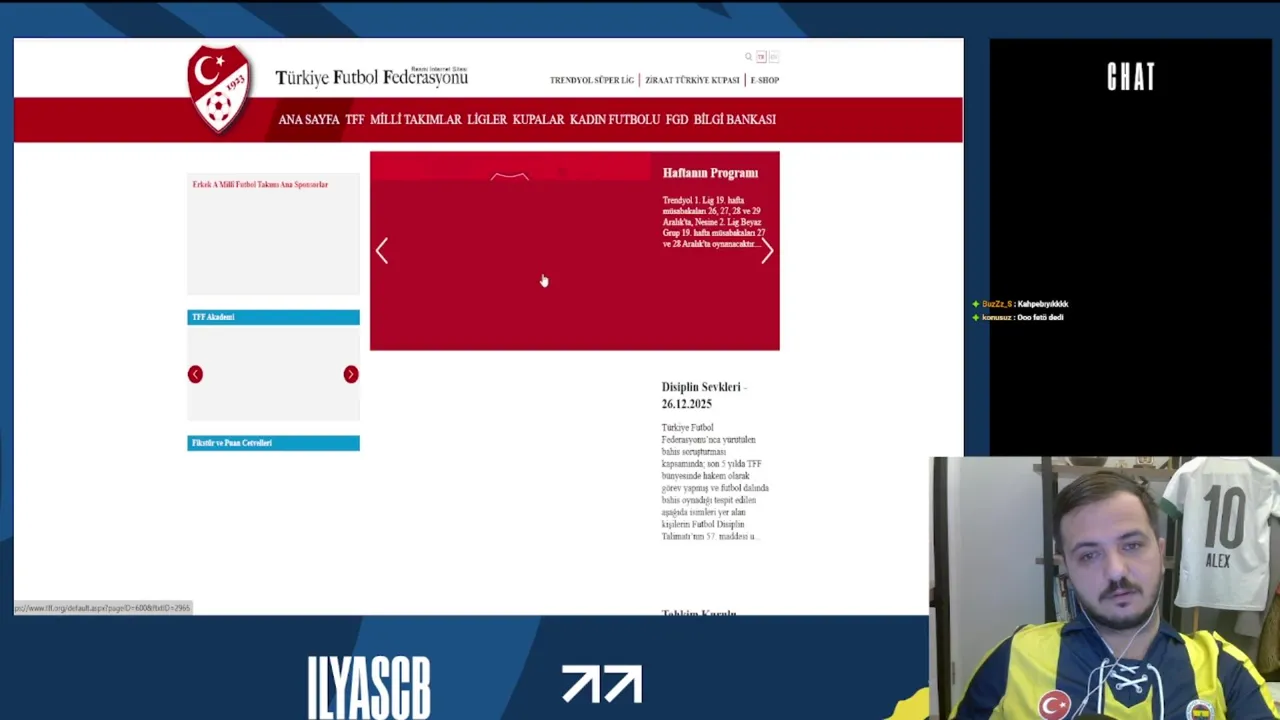Click the streamer webcam feed

1105,588
